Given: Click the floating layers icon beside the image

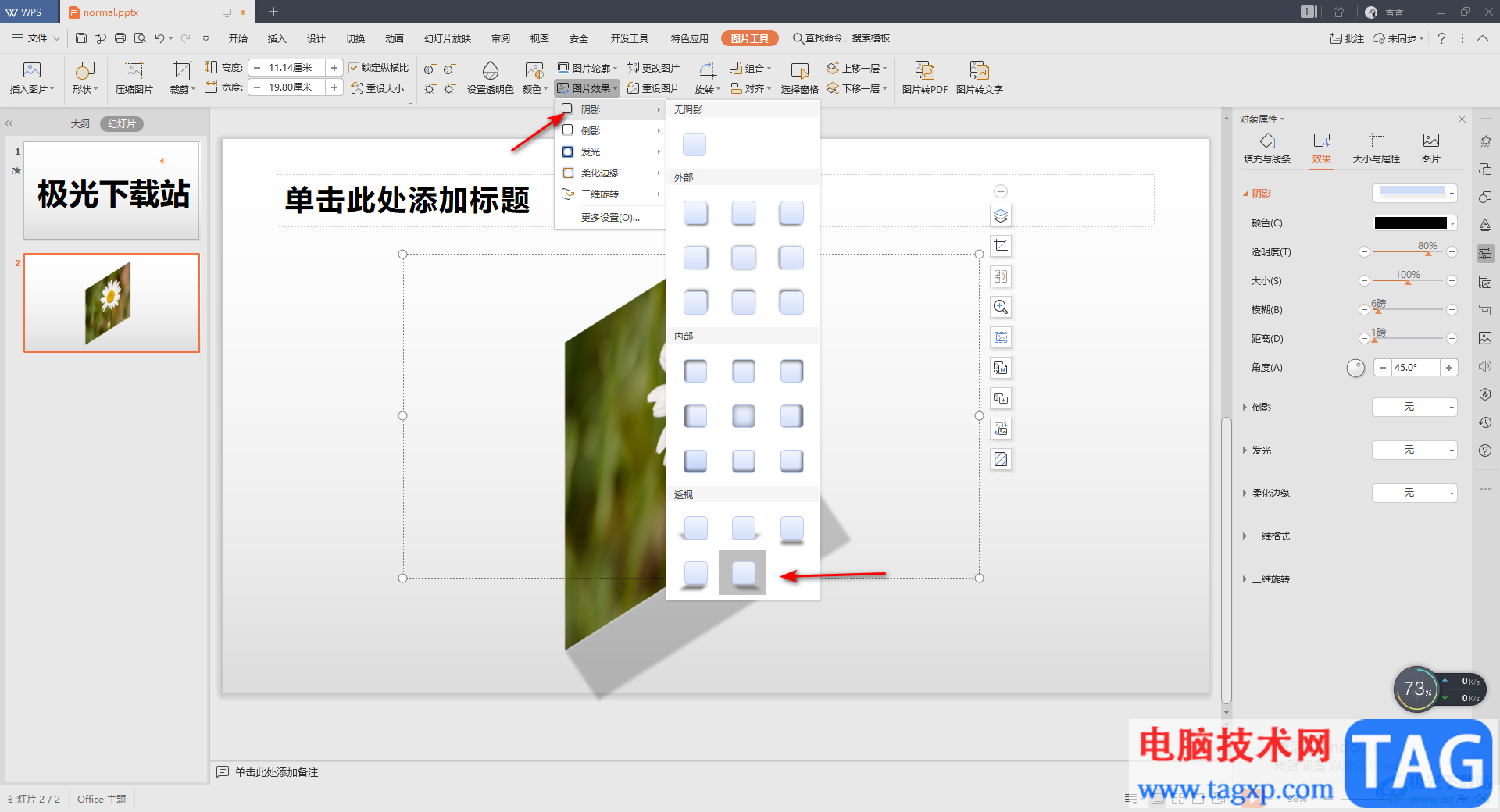Looking at the screenshot, I should tap(1001, 216).
